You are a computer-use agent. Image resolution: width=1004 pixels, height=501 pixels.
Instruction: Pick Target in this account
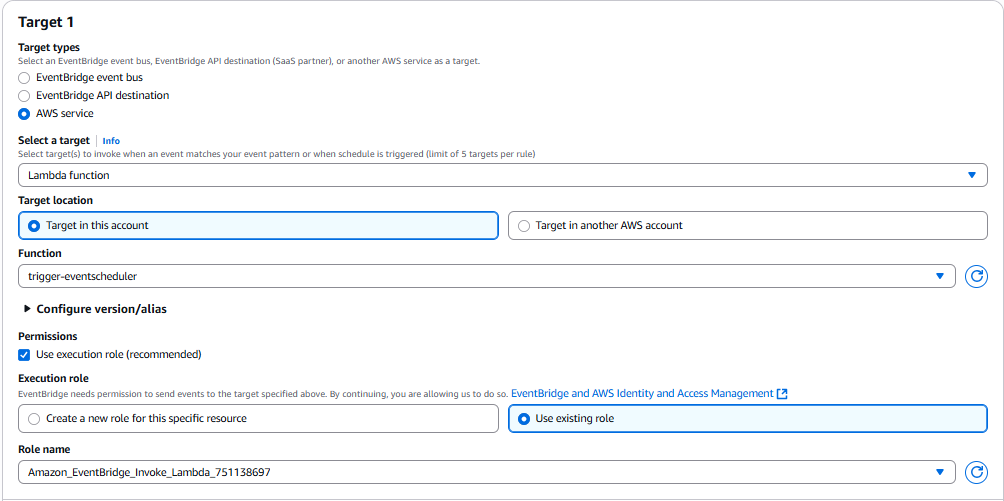pos(35,226)
